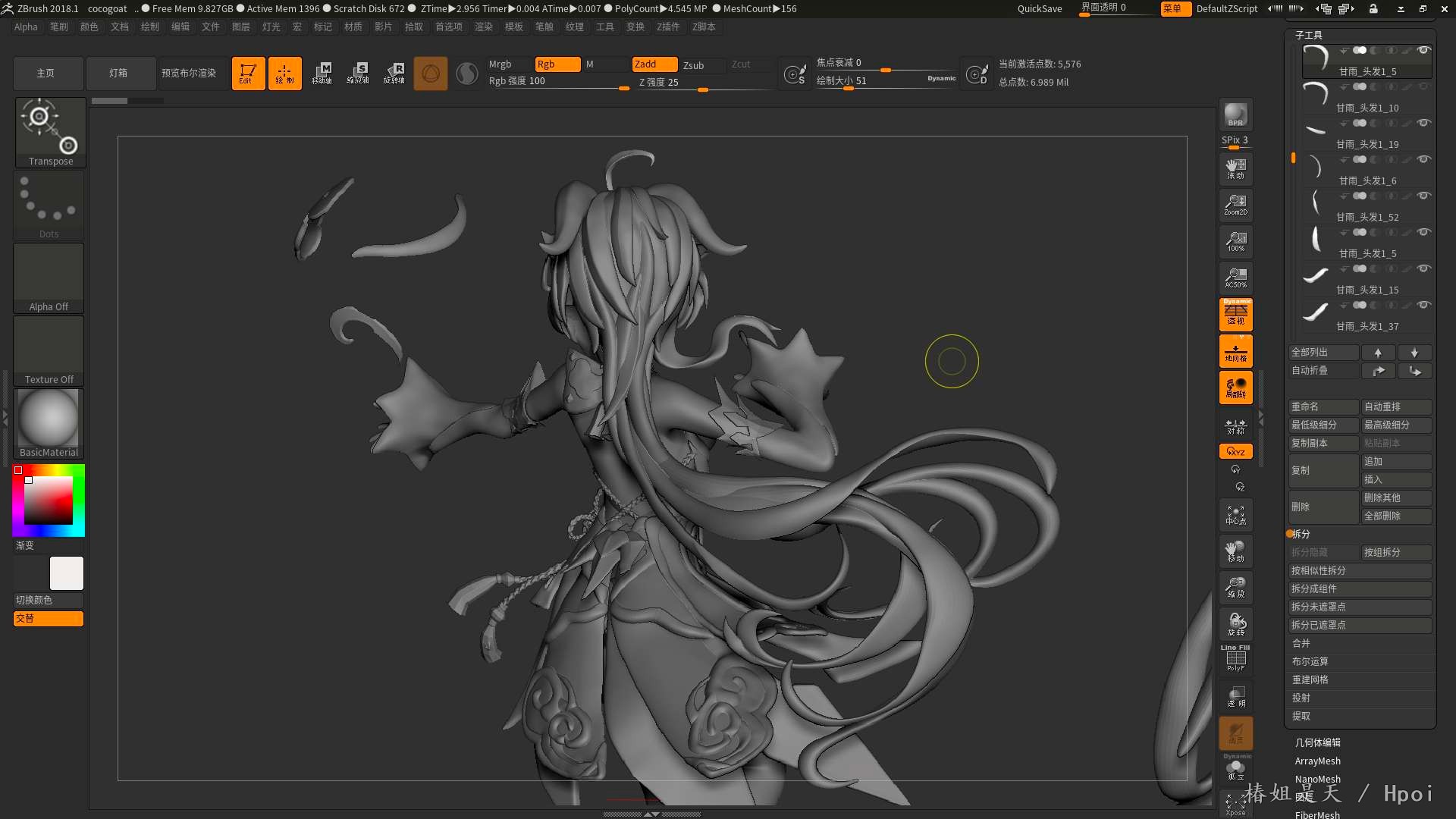The width and height of the screenshot is (1456, 819).
Task: Toggle visibility of 甘雨_头发1_52 subtool
Action: [1424, 196]
